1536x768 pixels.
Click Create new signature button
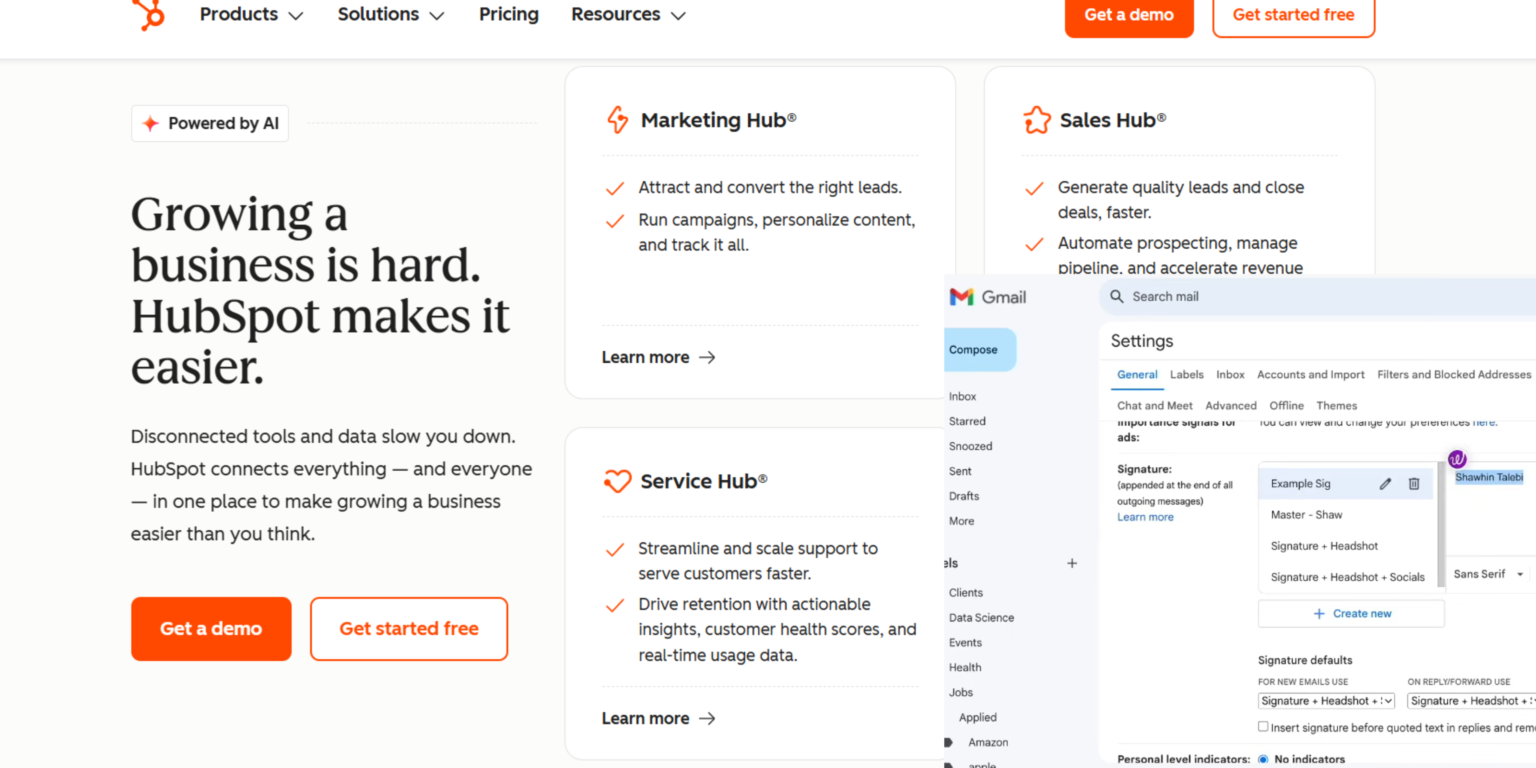coord(1351,614)
